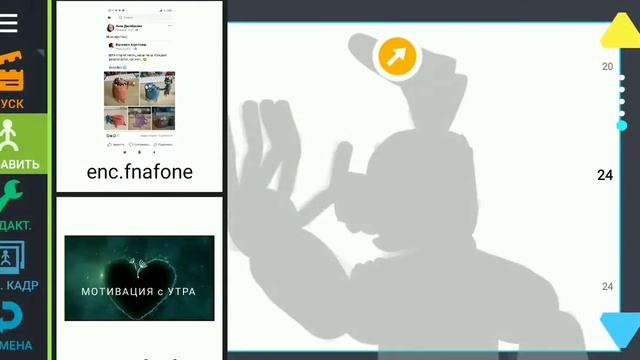Tap the orange arrow handle on canvas

pyautogui.click(x=397, y=56)
